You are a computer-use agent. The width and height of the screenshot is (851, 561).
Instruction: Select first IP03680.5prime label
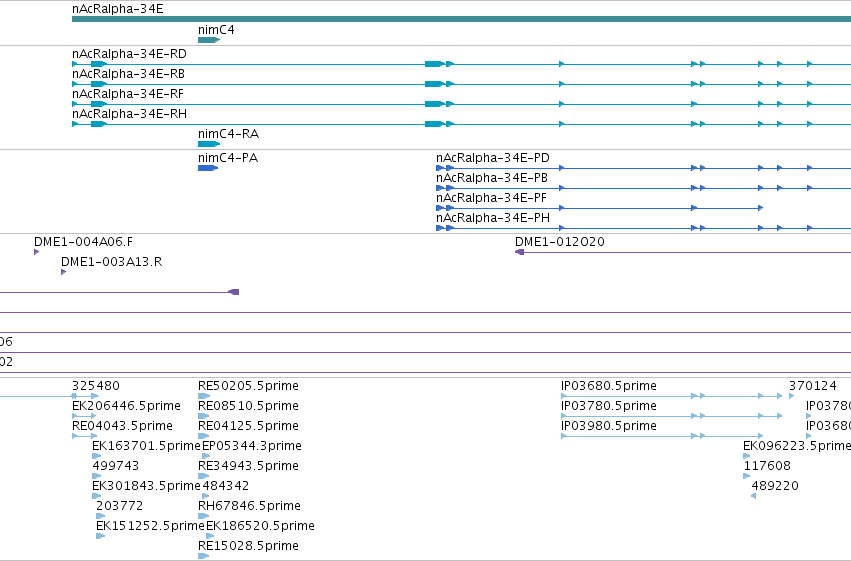(x=608, y=386)
